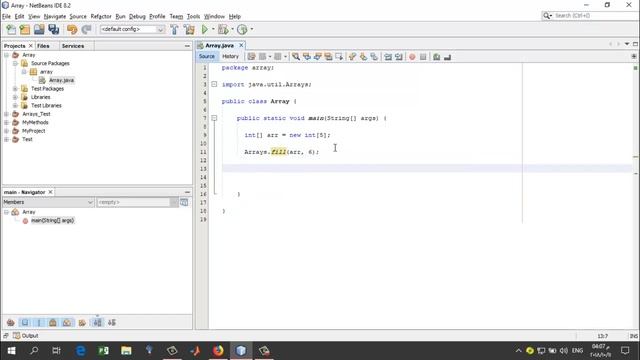Select the Array.java editor tab
The image size is (640, 360).
point(219,45)
